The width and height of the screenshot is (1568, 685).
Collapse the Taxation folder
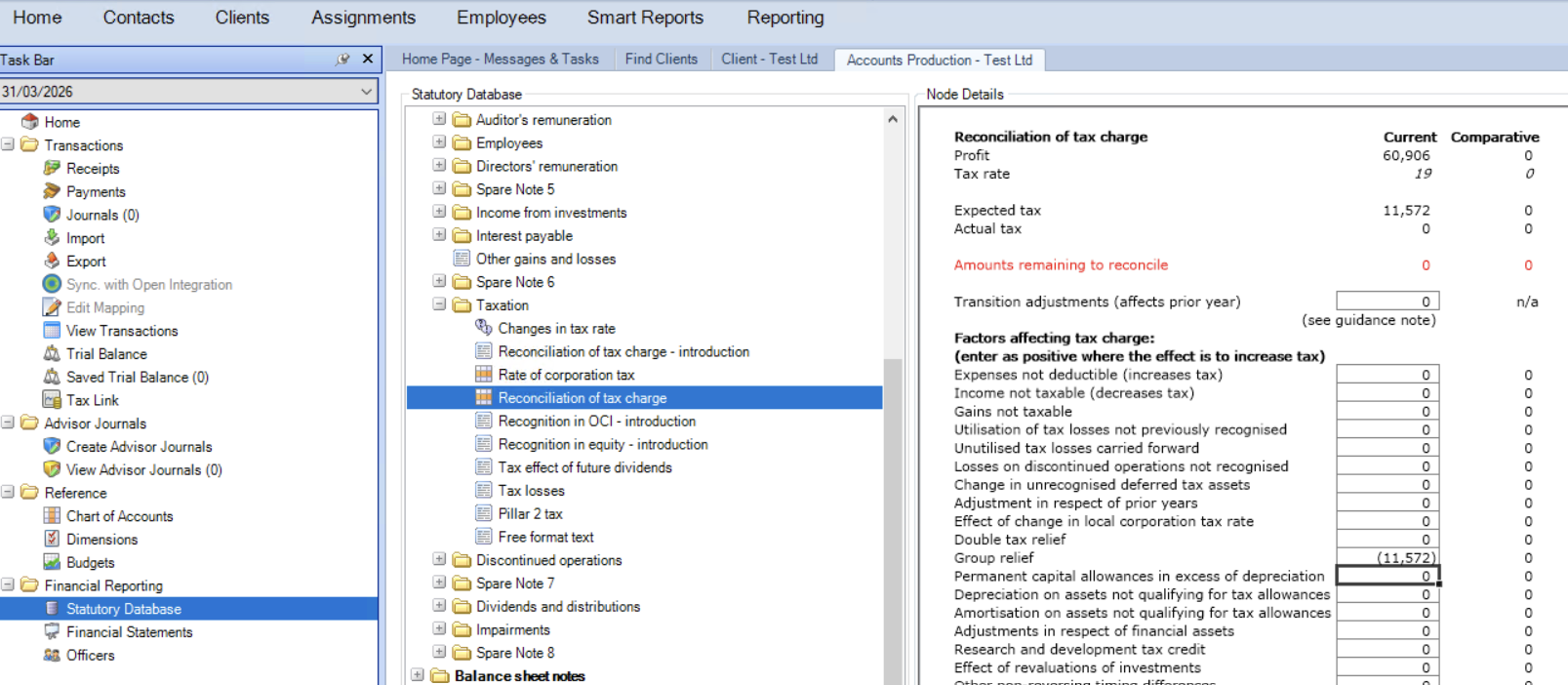pos(439,304)
